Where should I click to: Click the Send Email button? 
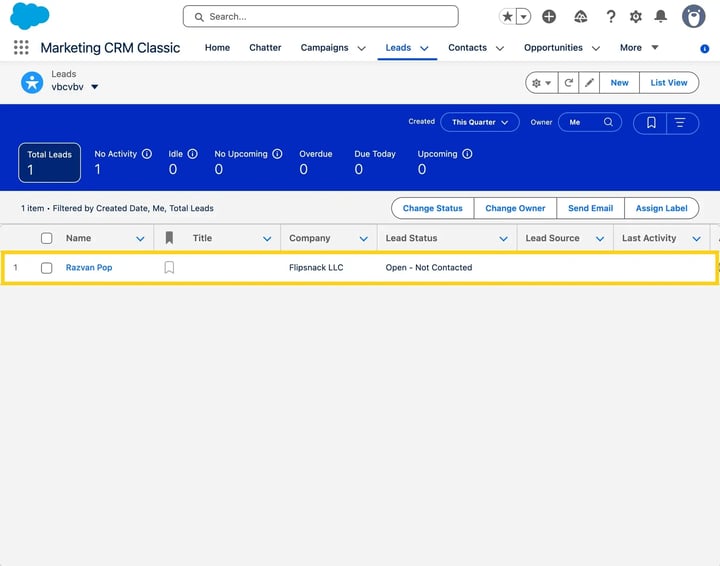coord(591,208)
